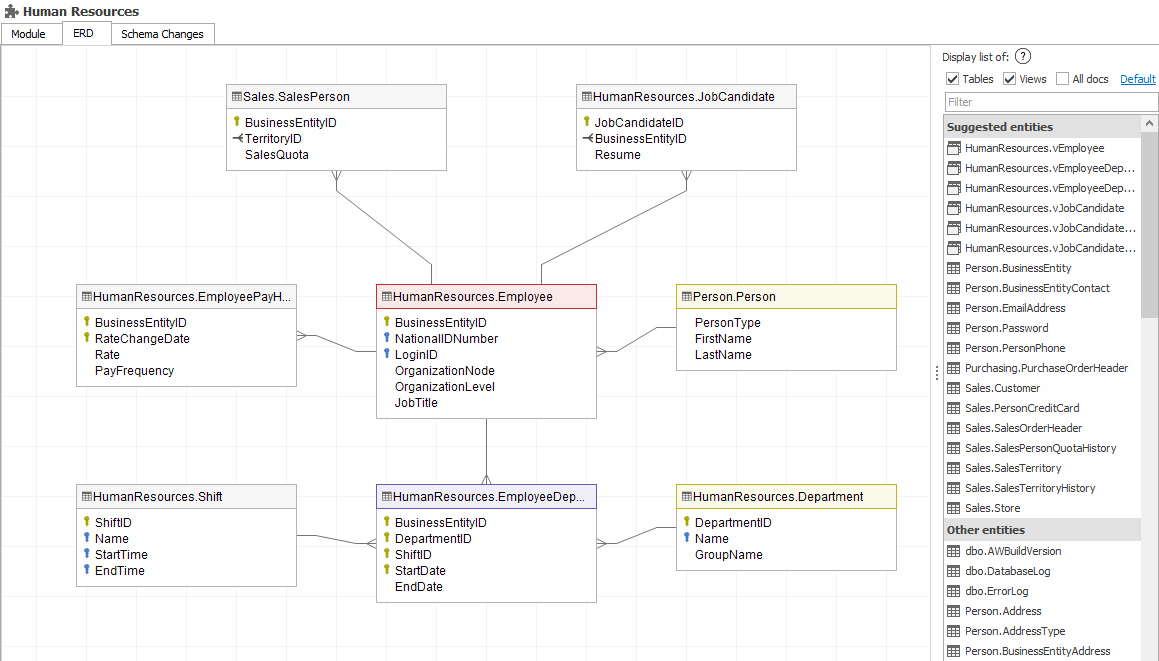Click primary key icon next to JobCandidateID

(x=587, y=122)
